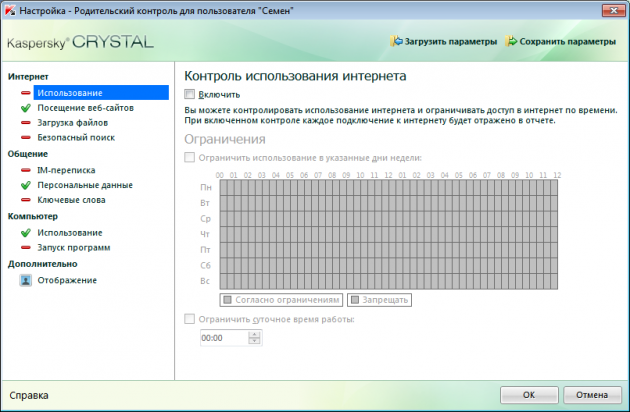Image resolution: width=630 pixels, height=412 pixels.
Task: Open the Посещение веб-сайтов section
Action: click(x=86, y=108)
